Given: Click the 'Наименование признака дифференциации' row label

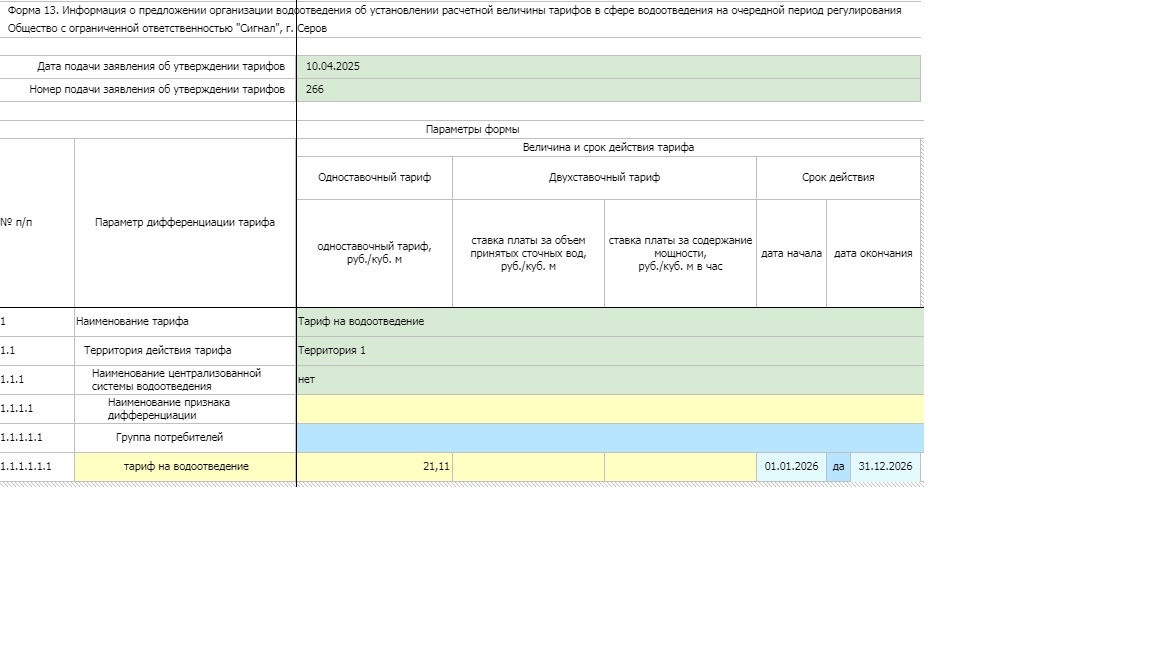Looking at the screenshot, I should pos(169,408).
